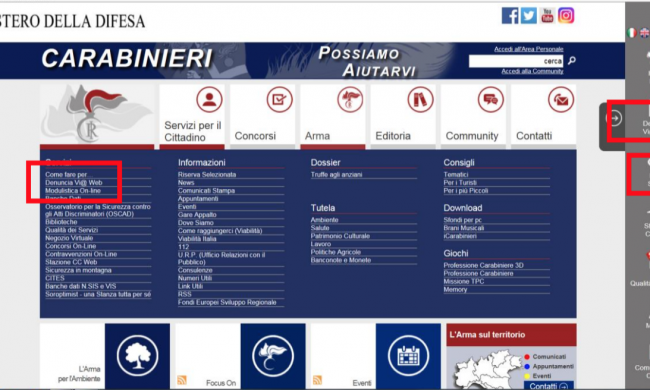Open Modulistica On-line link
The image size is (650, 390).
pyautogui.click(x=73, y=191)
